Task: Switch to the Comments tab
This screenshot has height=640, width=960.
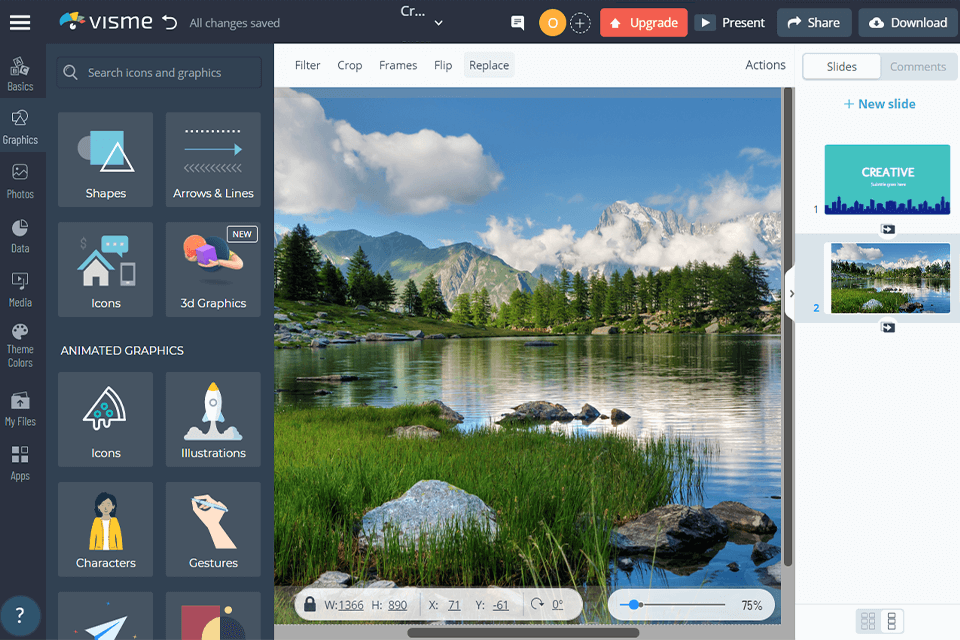Action: click(x=918, y=67)
